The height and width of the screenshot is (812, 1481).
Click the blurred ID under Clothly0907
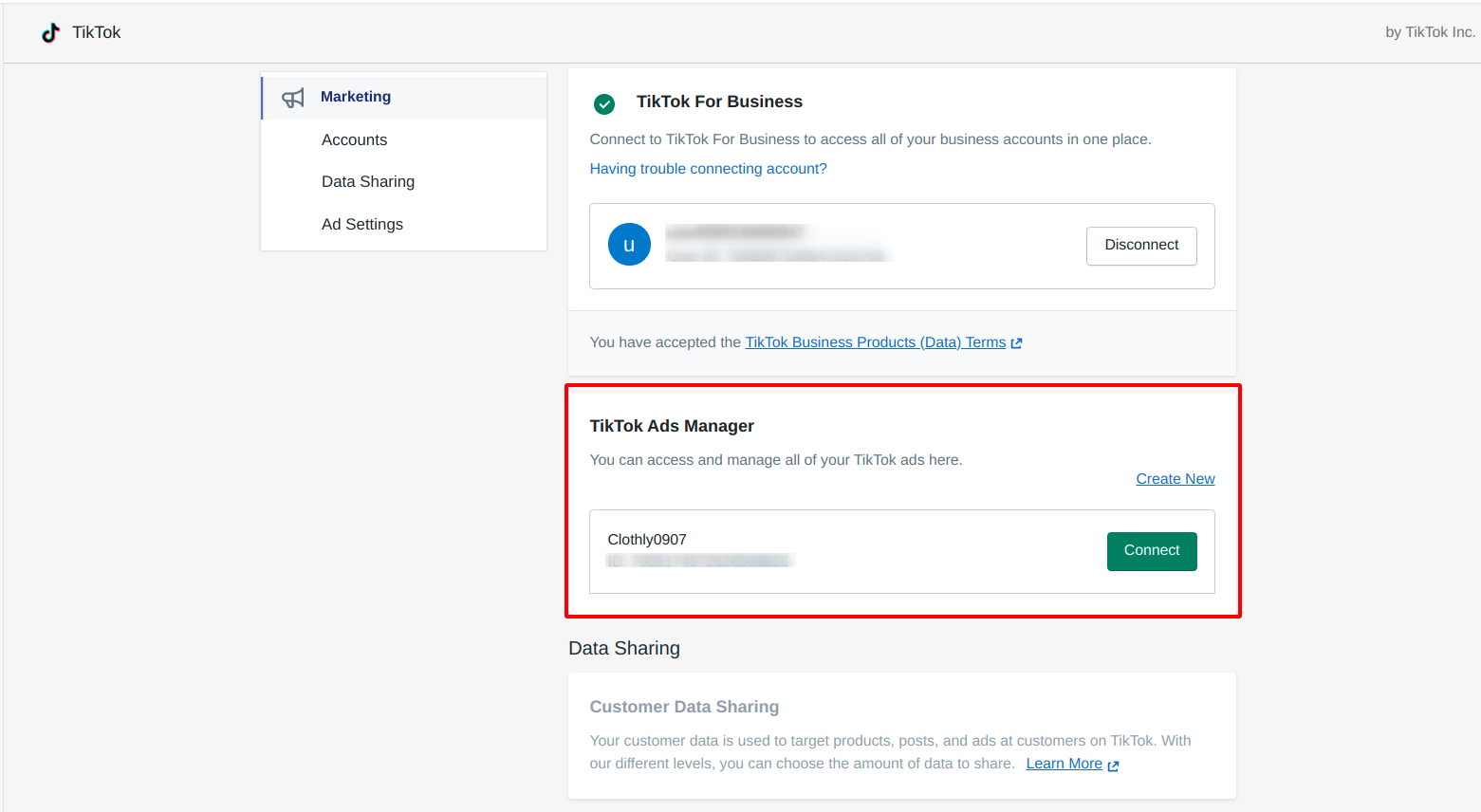click(x=699, y=562)
